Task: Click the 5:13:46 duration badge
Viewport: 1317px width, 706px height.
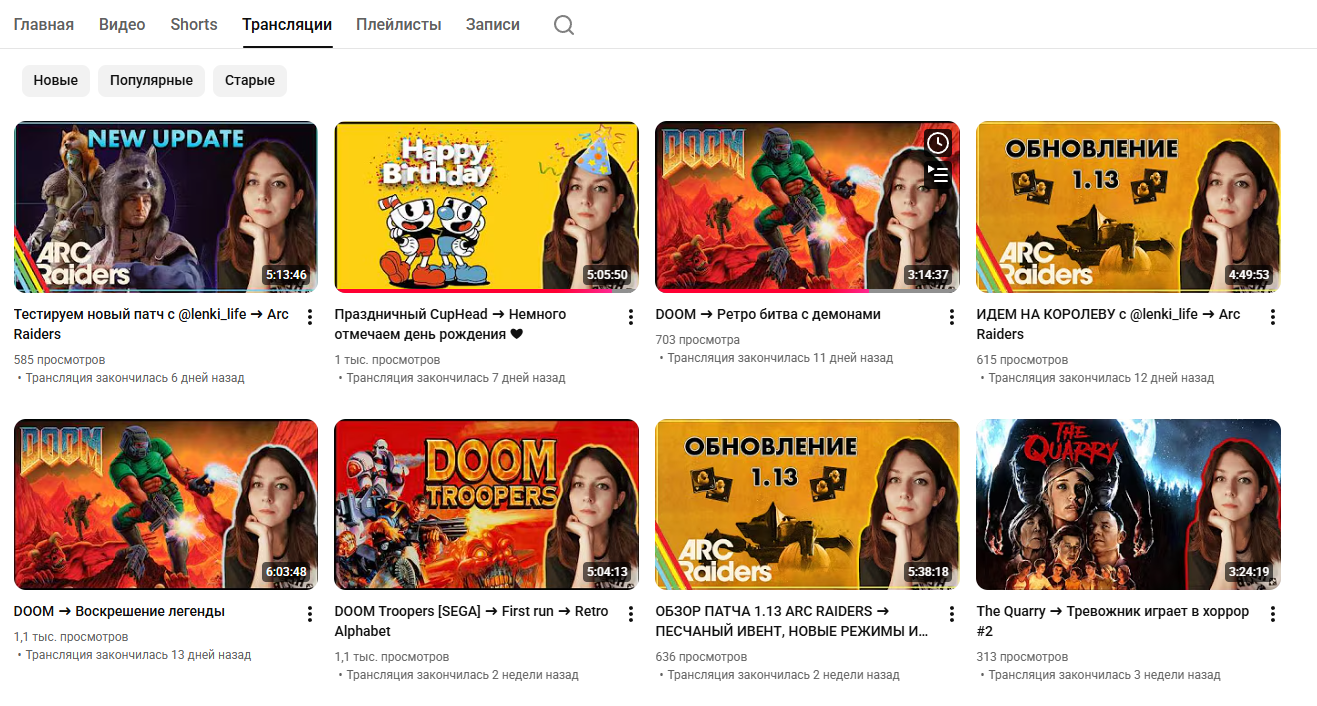Action: point(286,275)
